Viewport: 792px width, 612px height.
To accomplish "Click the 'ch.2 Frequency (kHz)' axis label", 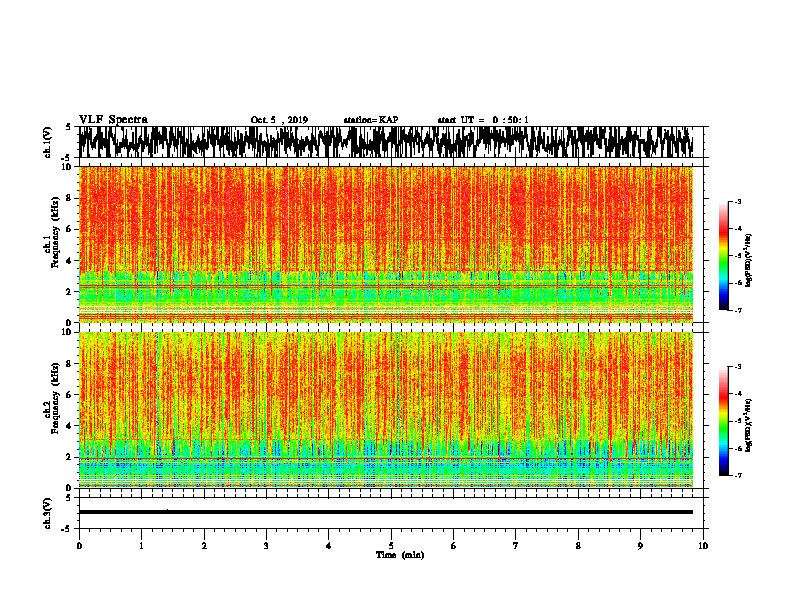I will 52,398.
